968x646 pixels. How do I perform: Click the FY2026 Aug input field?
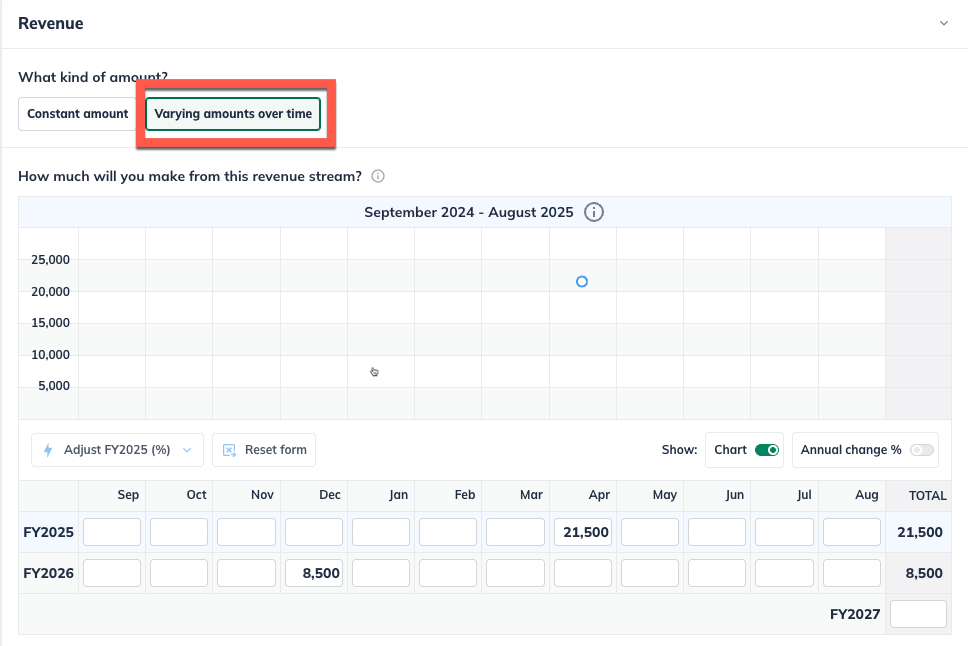pyautogui.click(x=852, y=573)
